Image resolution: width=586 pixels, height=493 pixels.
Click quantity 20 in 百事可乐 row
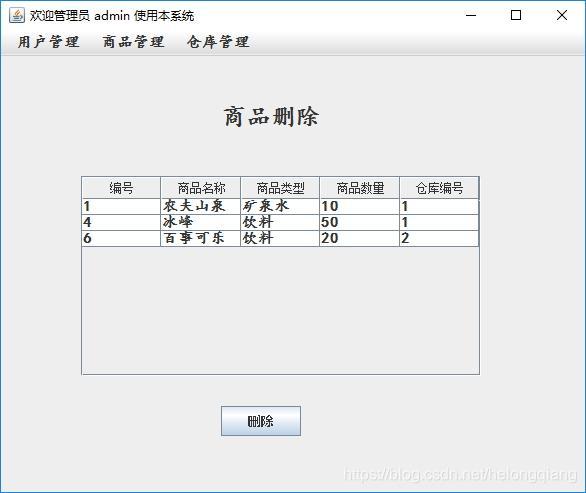tap(360, 238)
